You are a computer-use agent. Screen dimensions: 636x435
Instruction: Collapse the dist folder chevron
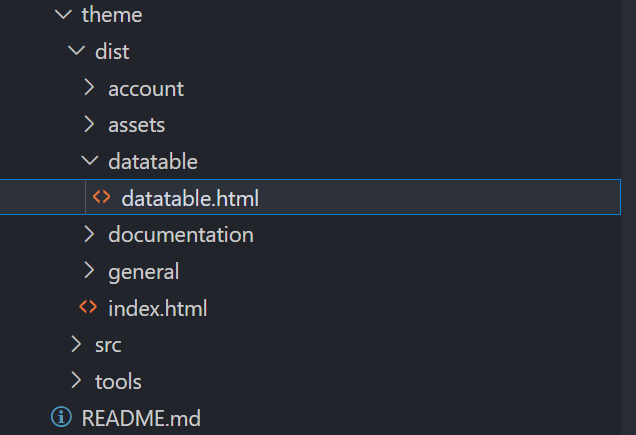pyautogui.click(x=76, y=52)
